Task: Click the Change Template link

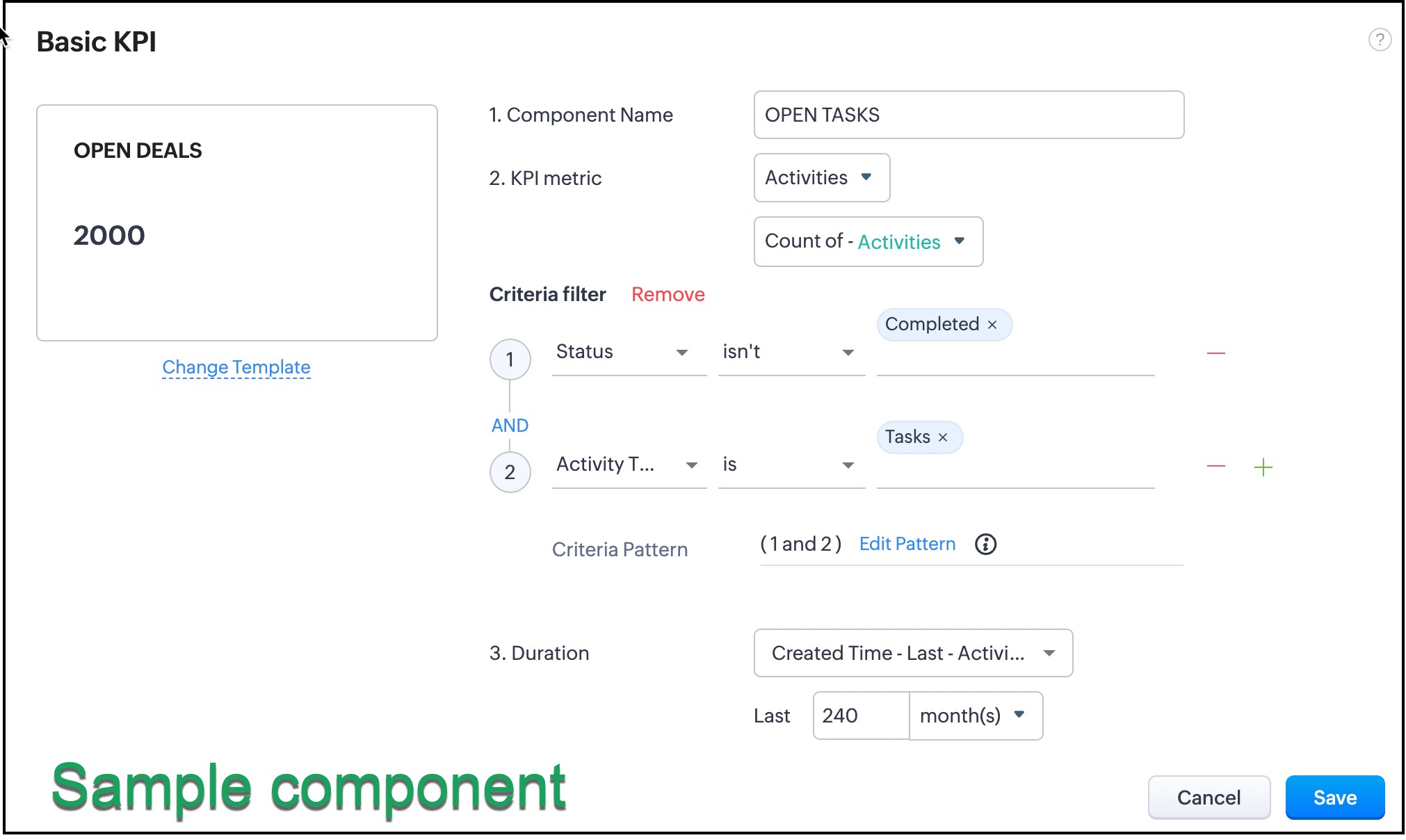Action: pyautogui.click(x=236, y=367)
